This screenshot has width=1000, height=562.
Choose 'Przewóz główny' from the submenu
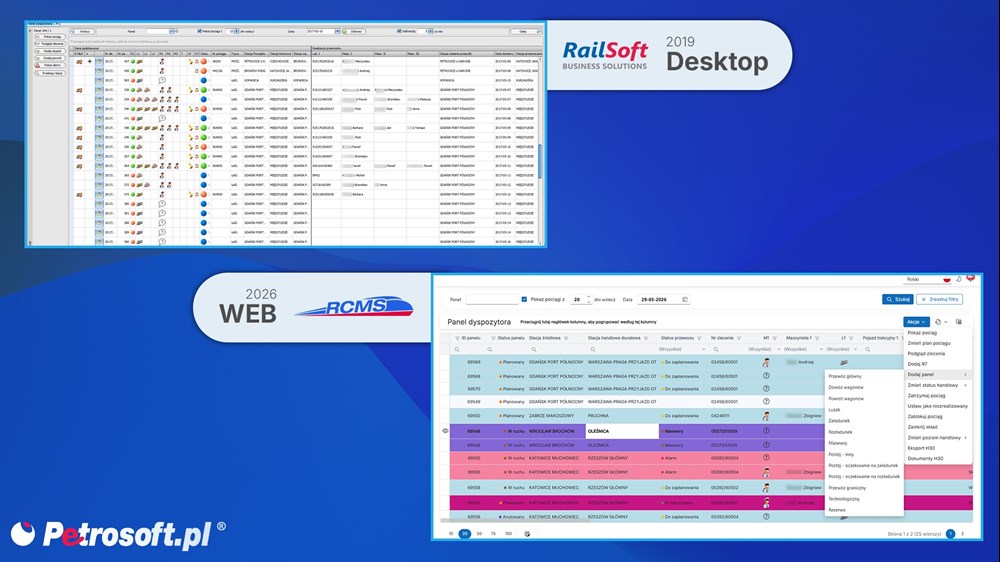tap(844, 376)
